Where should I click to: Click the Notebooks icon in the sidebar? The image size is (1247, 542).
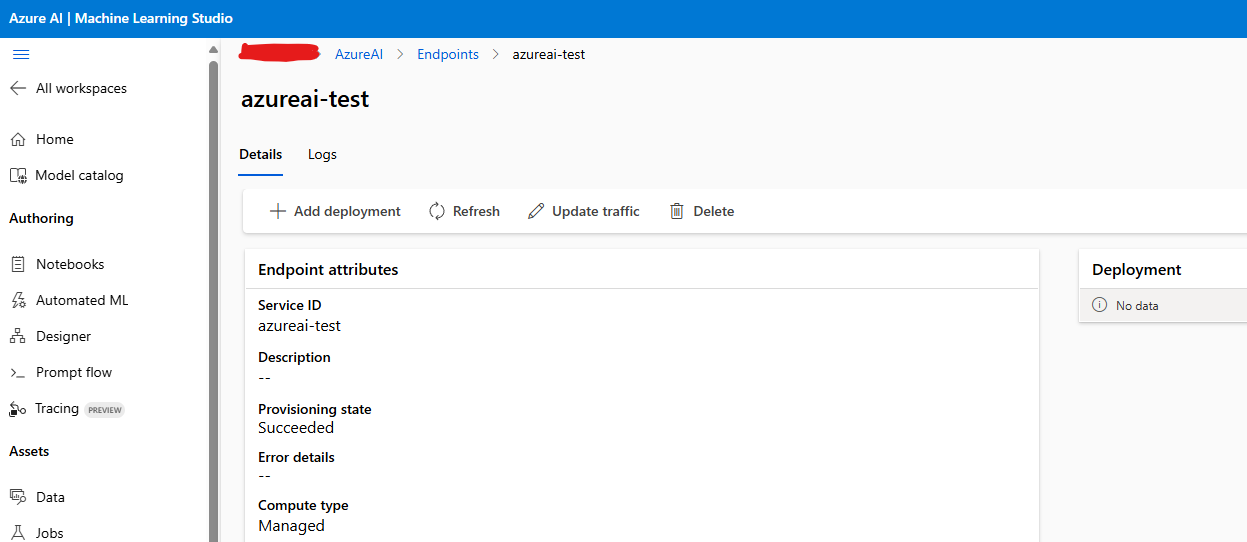[x=18, y=264]
